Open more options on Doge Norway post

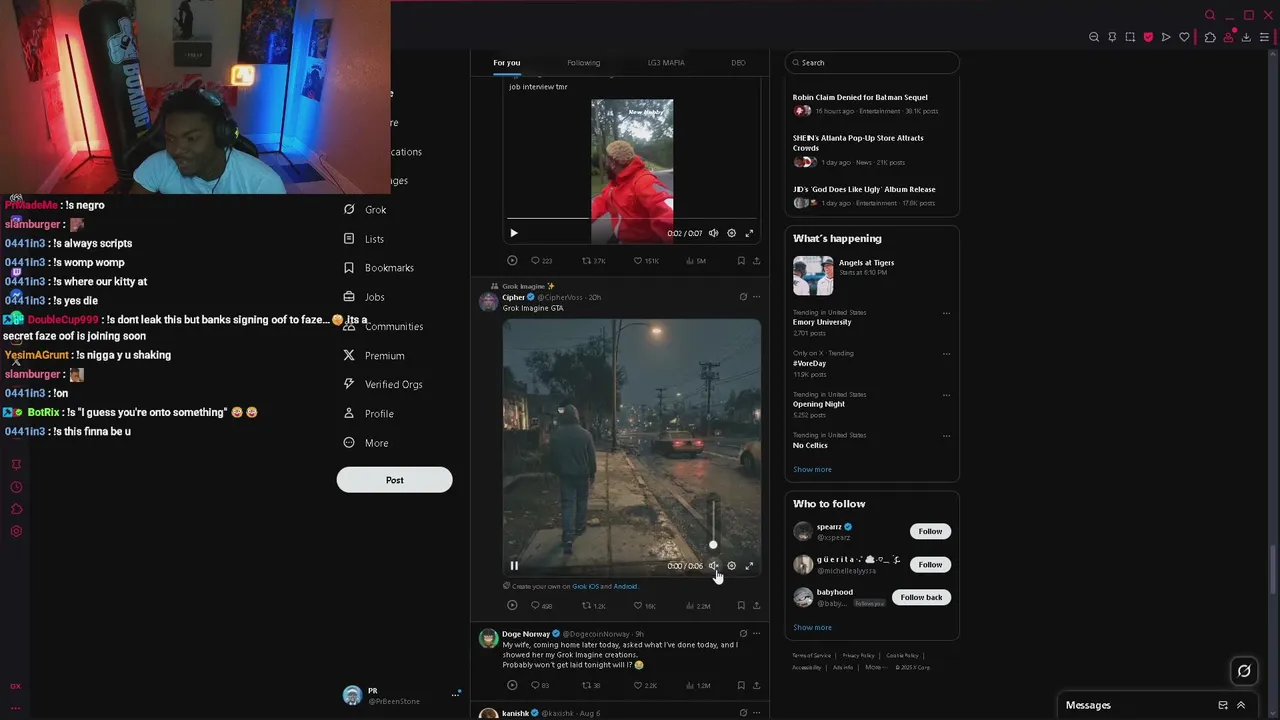pyautogui.click(x=756, y=633)
